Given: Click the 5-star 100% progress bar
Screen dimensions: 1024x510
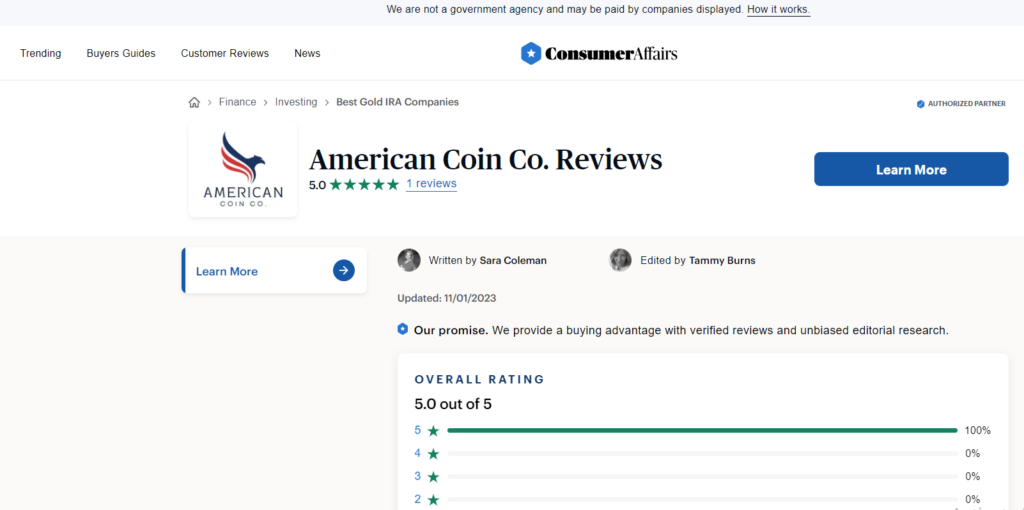Looking at the screenshot, I should (x=702, y=430).
